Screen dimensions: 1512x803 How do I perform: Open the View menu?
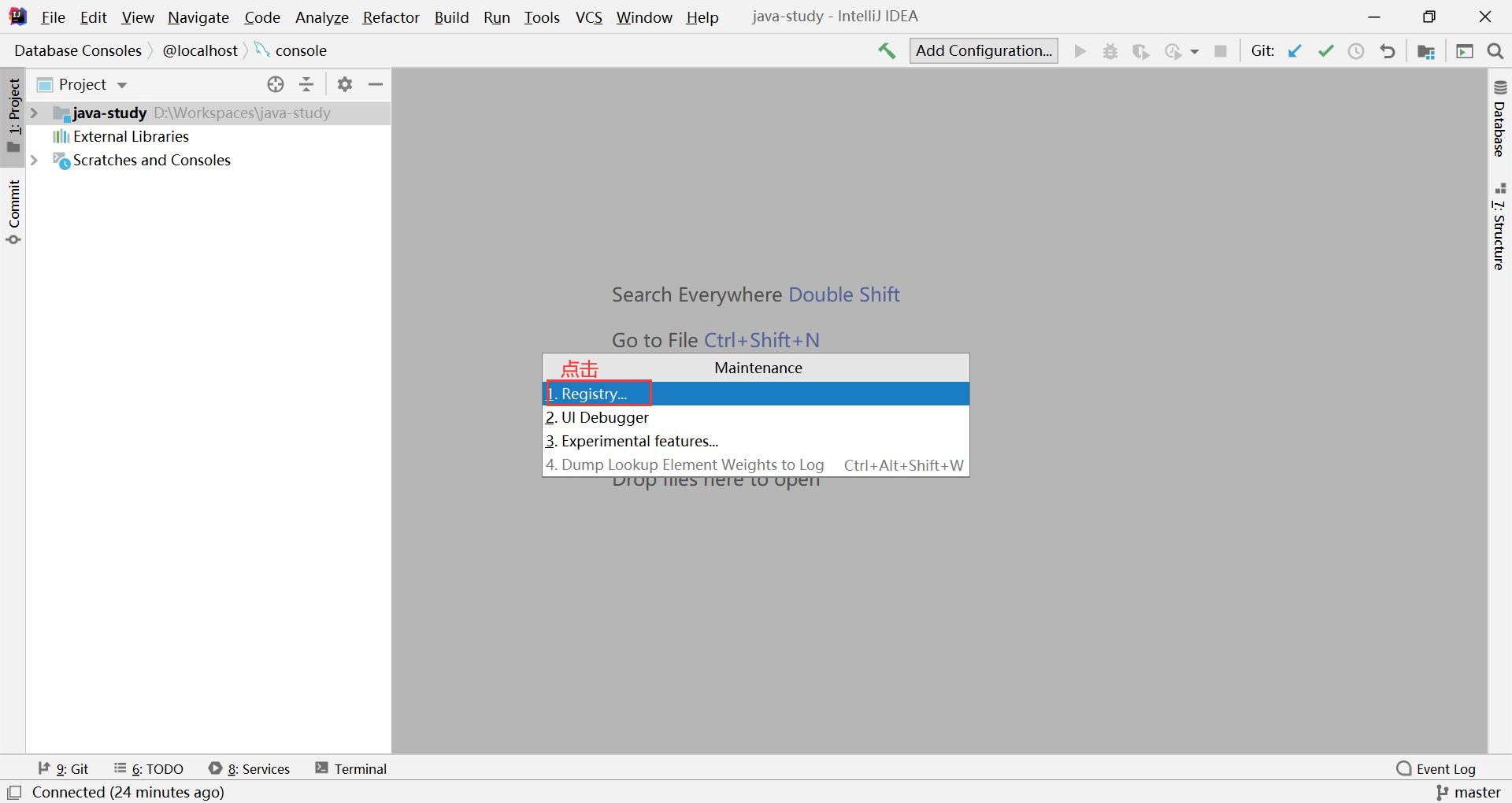[x=138, y=17]
